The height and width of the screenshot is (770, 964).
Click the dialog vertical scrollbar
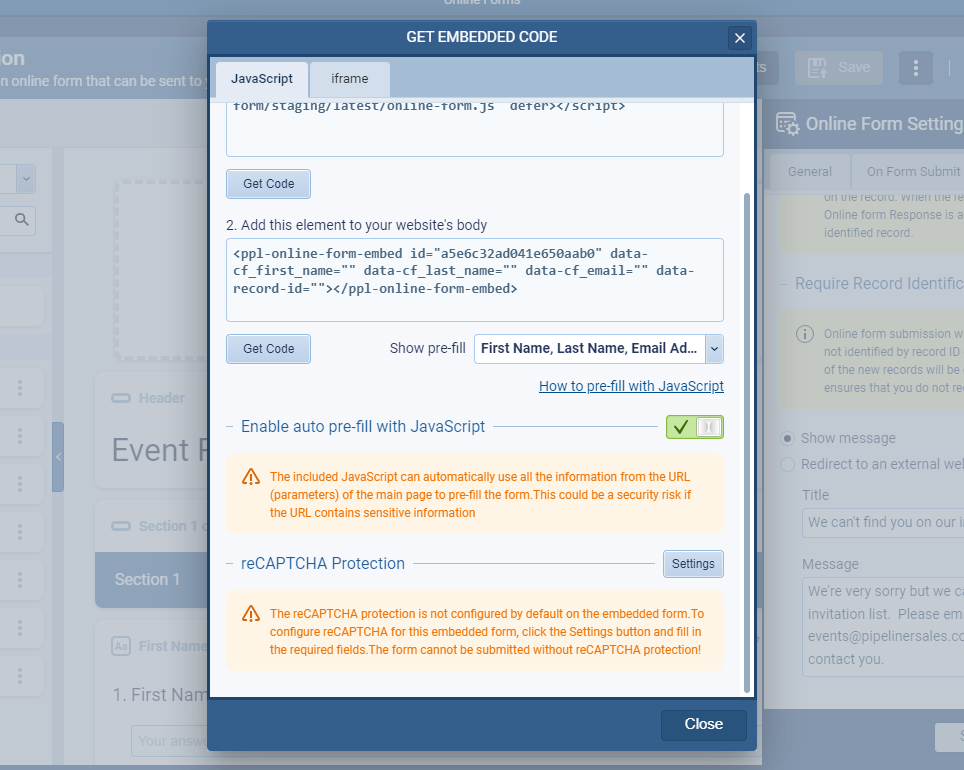[746, 440]
